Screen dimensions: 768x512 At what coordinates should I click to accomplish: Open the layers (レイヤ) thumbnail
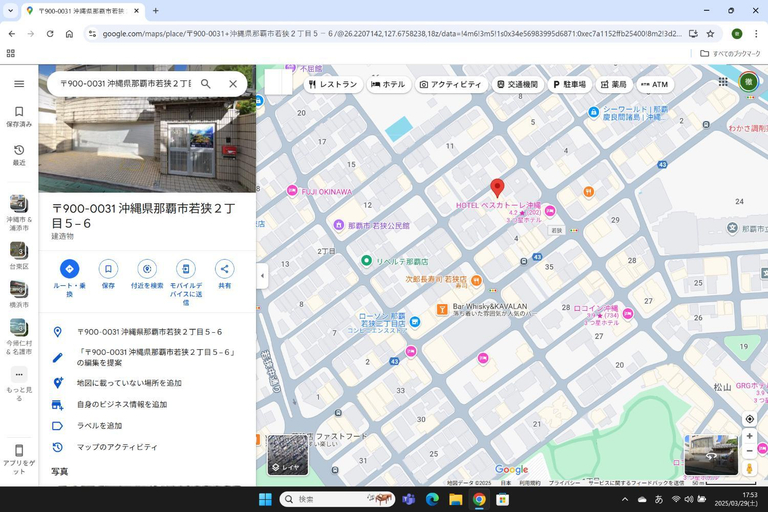point(288,455)
